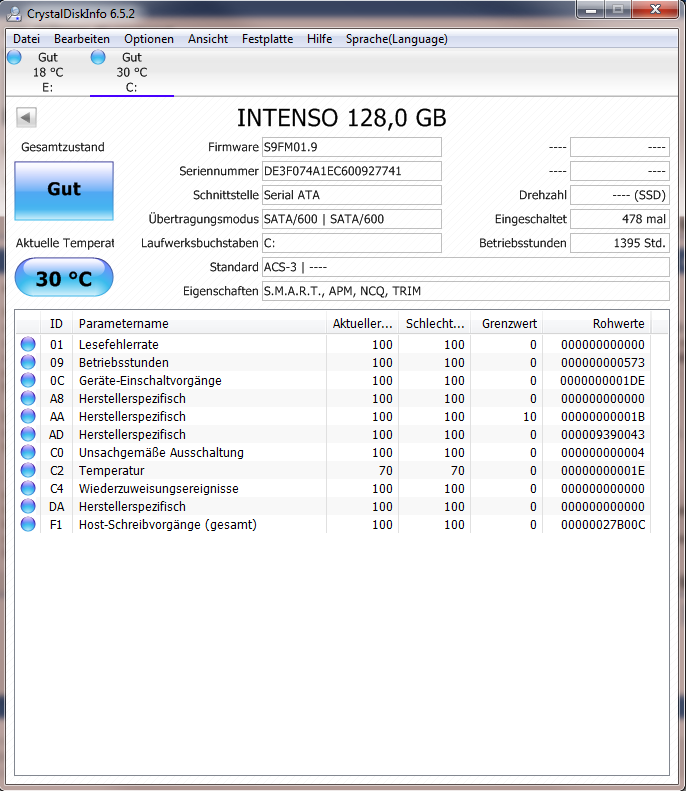The height and width of the screenshot is (791, 686).
Task: Click the blue status orb for drive C:
Action: (98, 57)
